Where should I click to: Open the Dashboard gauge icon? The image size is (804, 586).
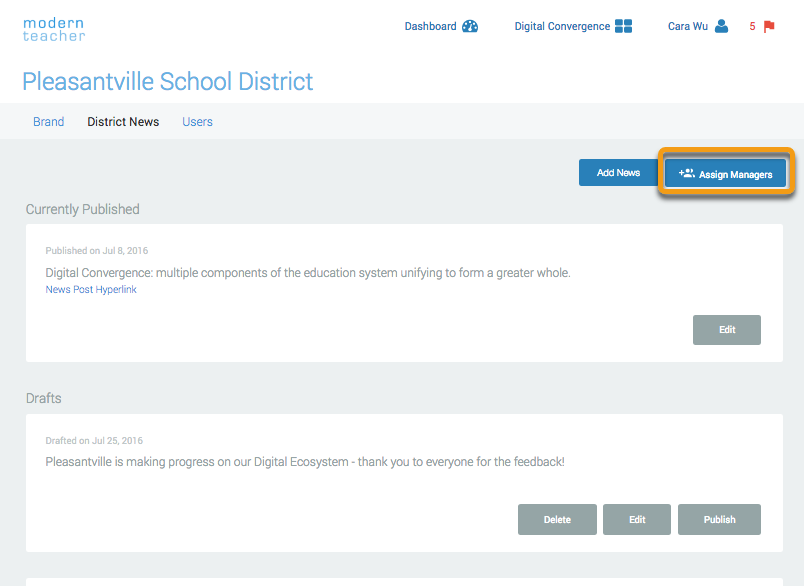tap(470, 26)
